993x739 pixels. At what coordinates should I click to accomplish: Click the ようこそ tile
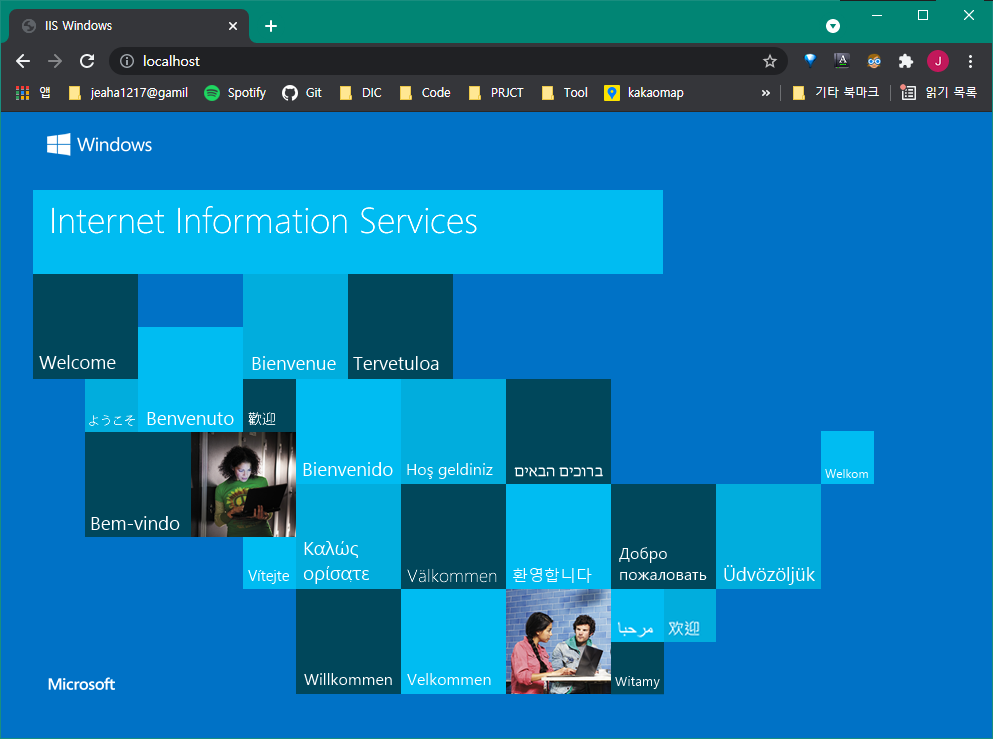pos(111,405)
